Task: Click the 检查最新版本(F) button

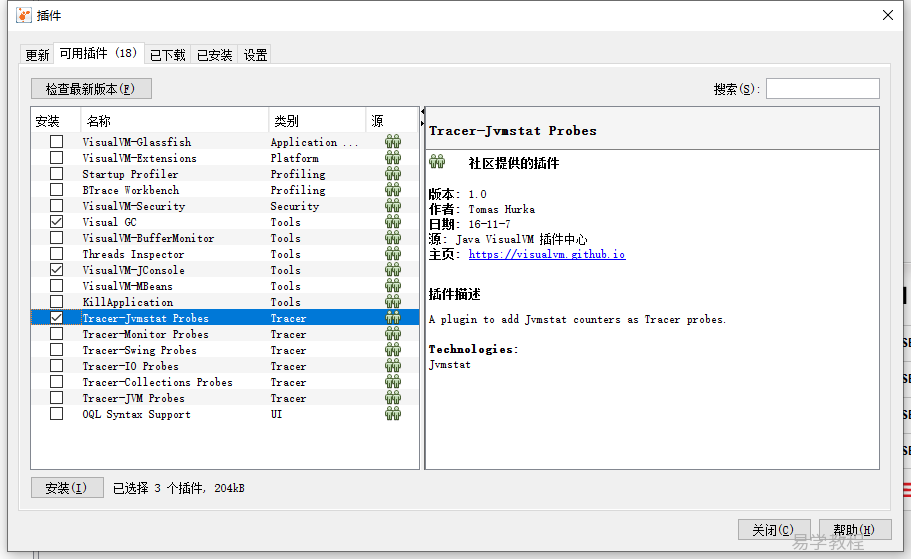Action: coord(91,88)
